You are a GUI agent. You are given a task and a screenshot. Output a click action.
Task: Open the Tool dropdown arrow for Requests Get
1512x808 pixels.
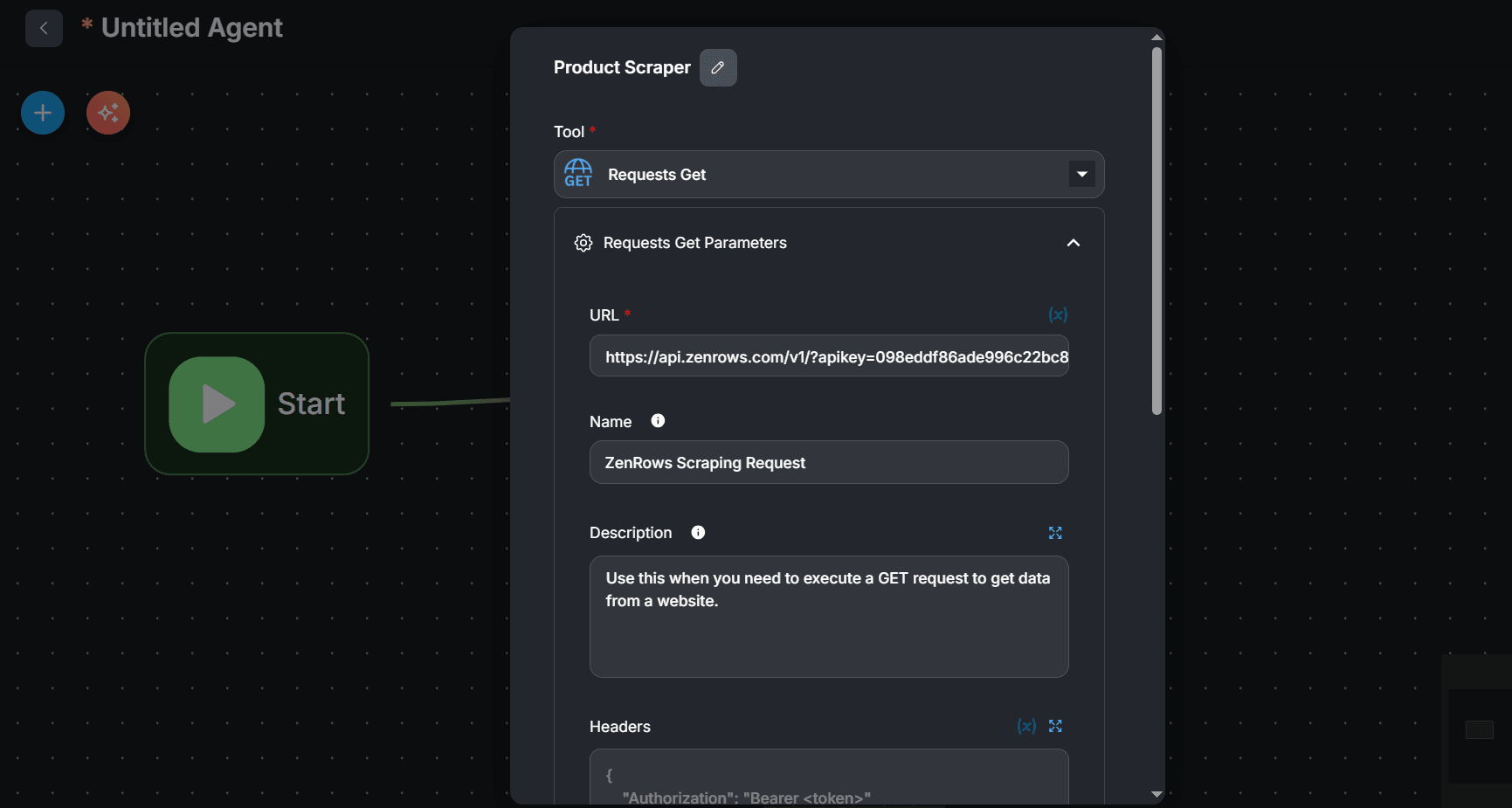point(1082,174)
